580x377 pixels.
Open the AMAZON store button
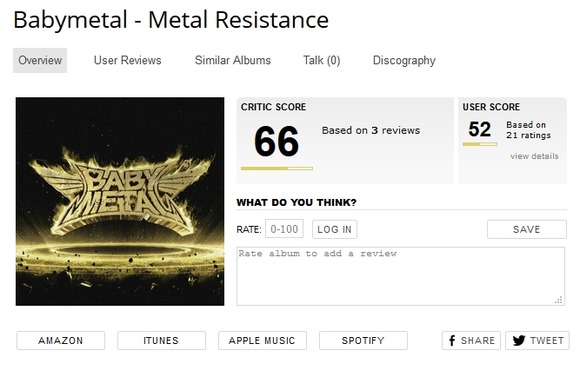click(61, 340)
